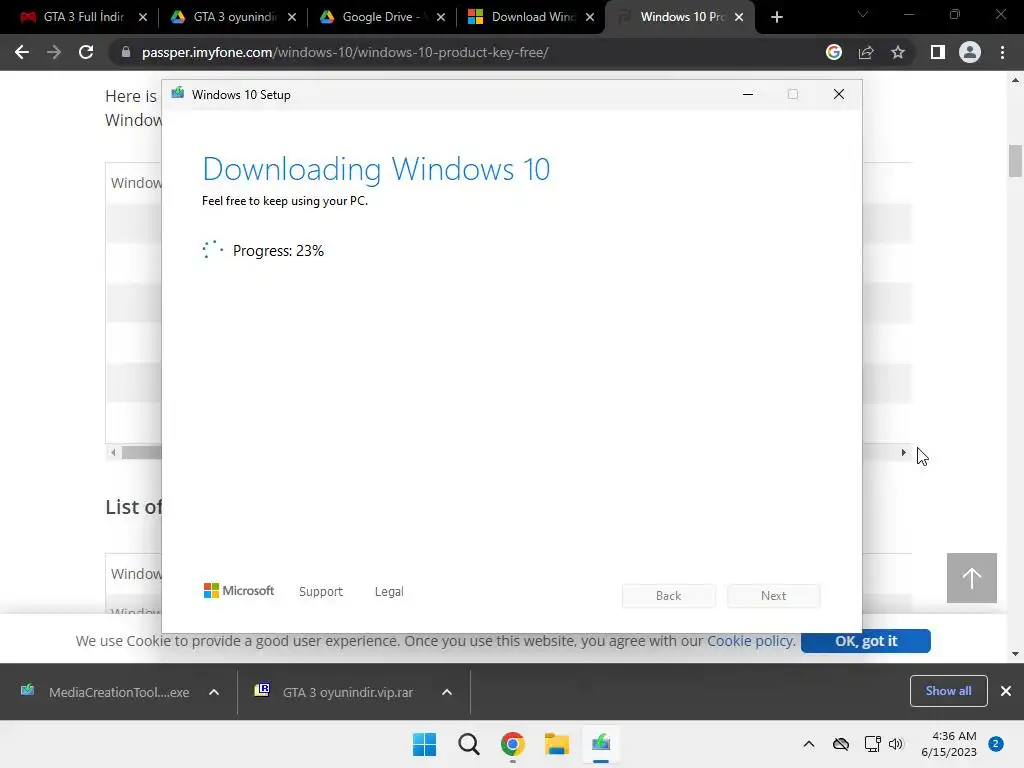The image size is (1024, 768).
Task: Accept cookies with OK, got it
Action: pyautogui.click(x=865, y=641)
